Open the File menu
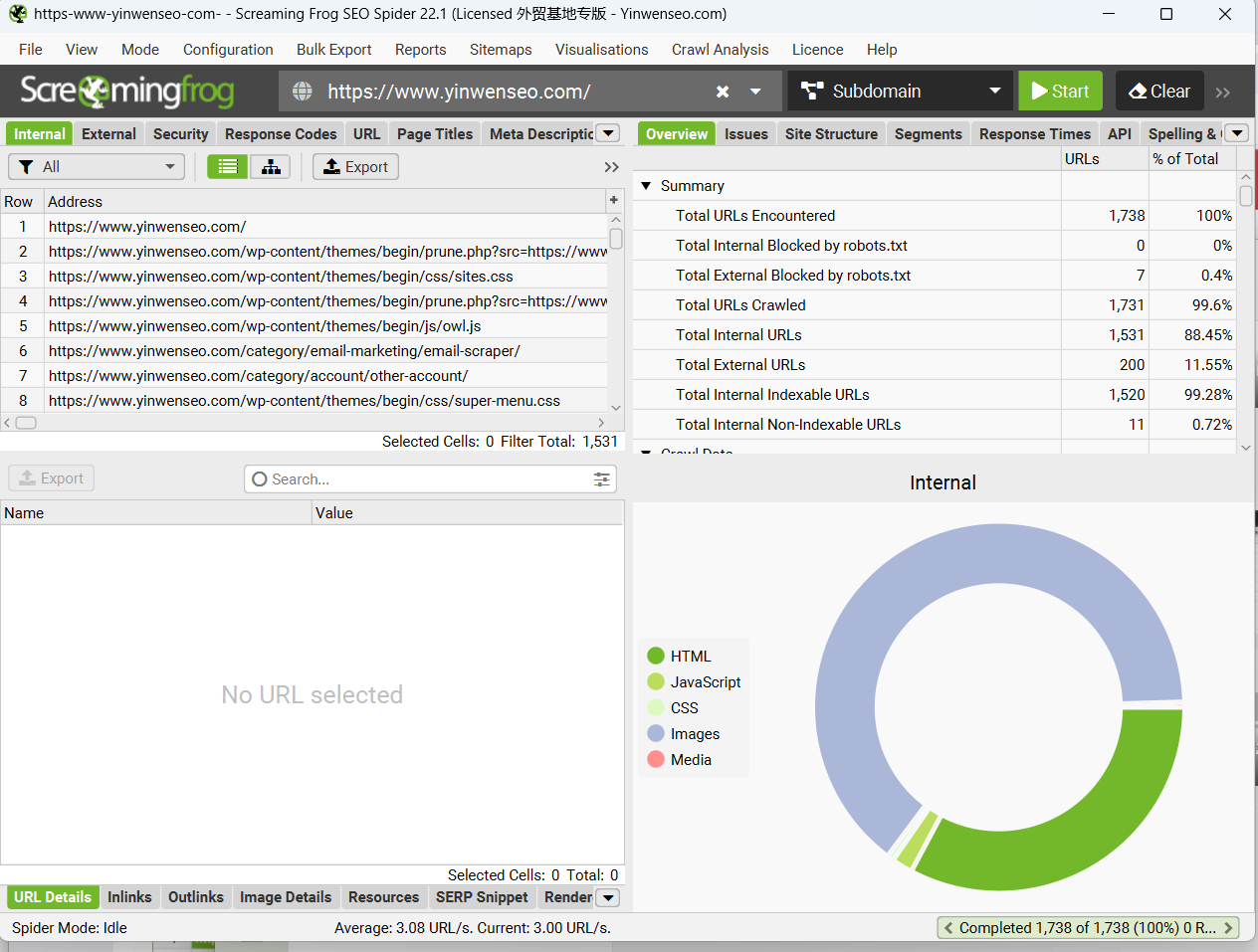Viewport: 1258px width, 952px height. [x=31, y=50]
